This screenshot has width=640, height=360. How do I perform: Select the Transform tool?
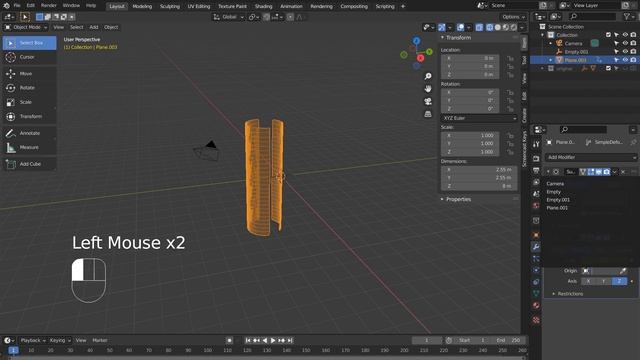pyautogui.click(x=29, y=116)
